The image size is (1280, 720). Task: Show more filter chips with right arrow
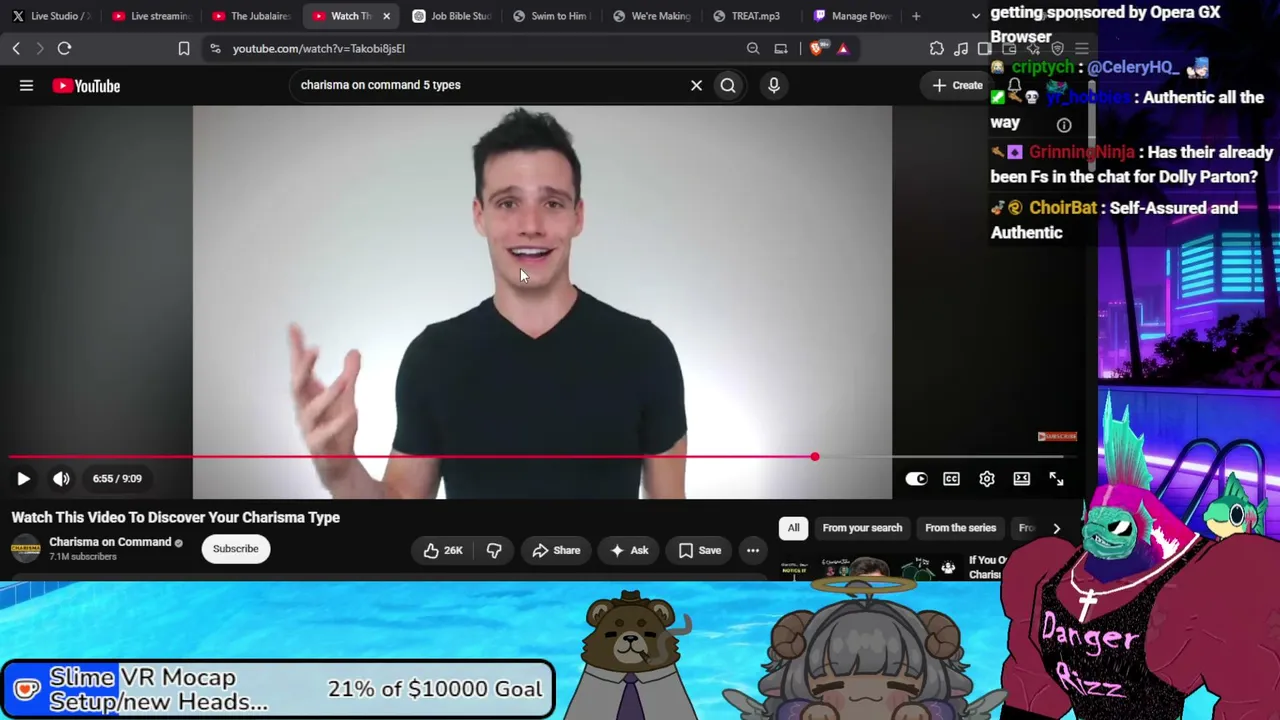coord(1056,528)
